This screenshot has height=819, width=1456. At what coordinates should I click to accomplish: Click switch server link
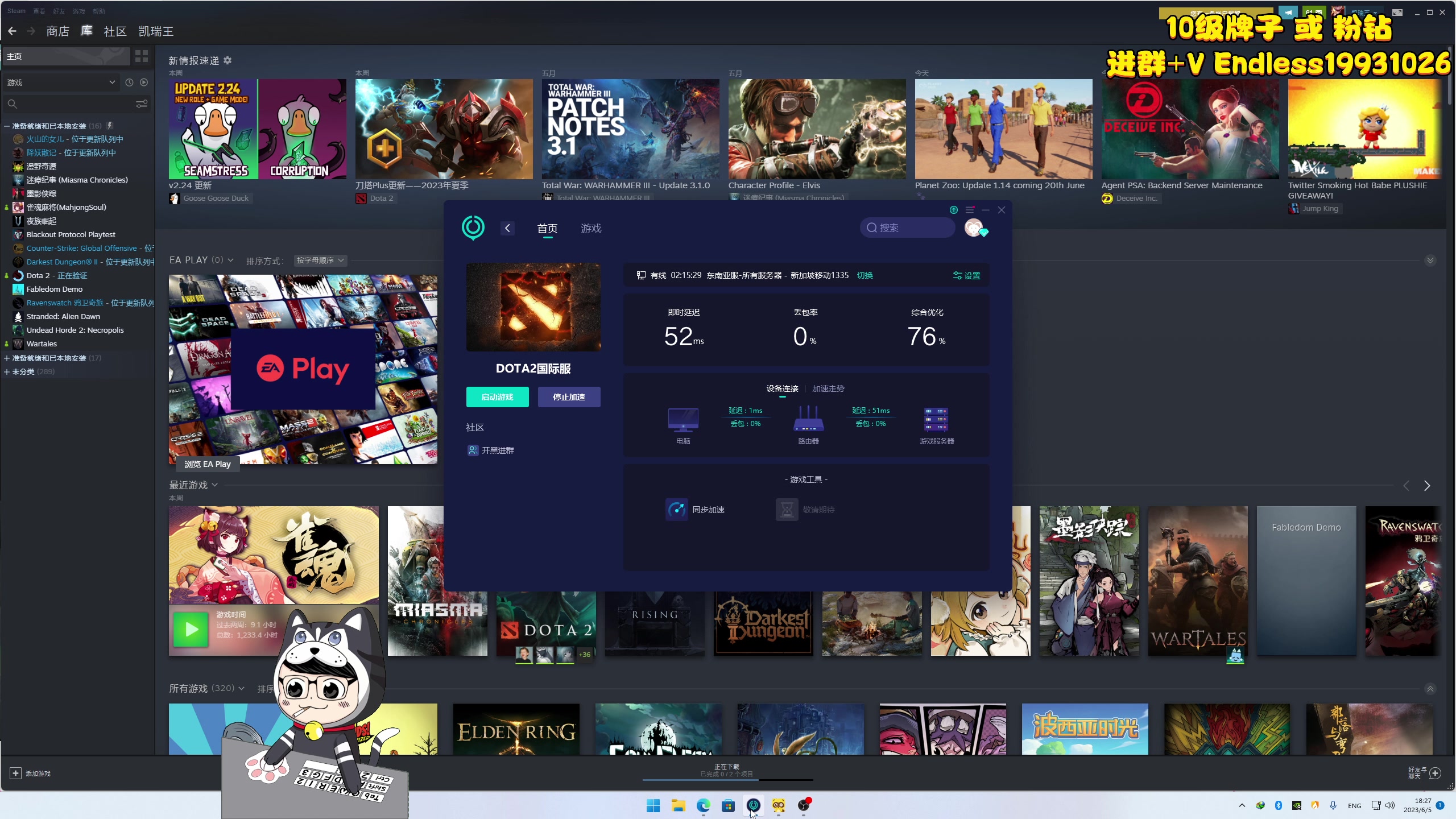pyautogui.click(x=865, y=275)
